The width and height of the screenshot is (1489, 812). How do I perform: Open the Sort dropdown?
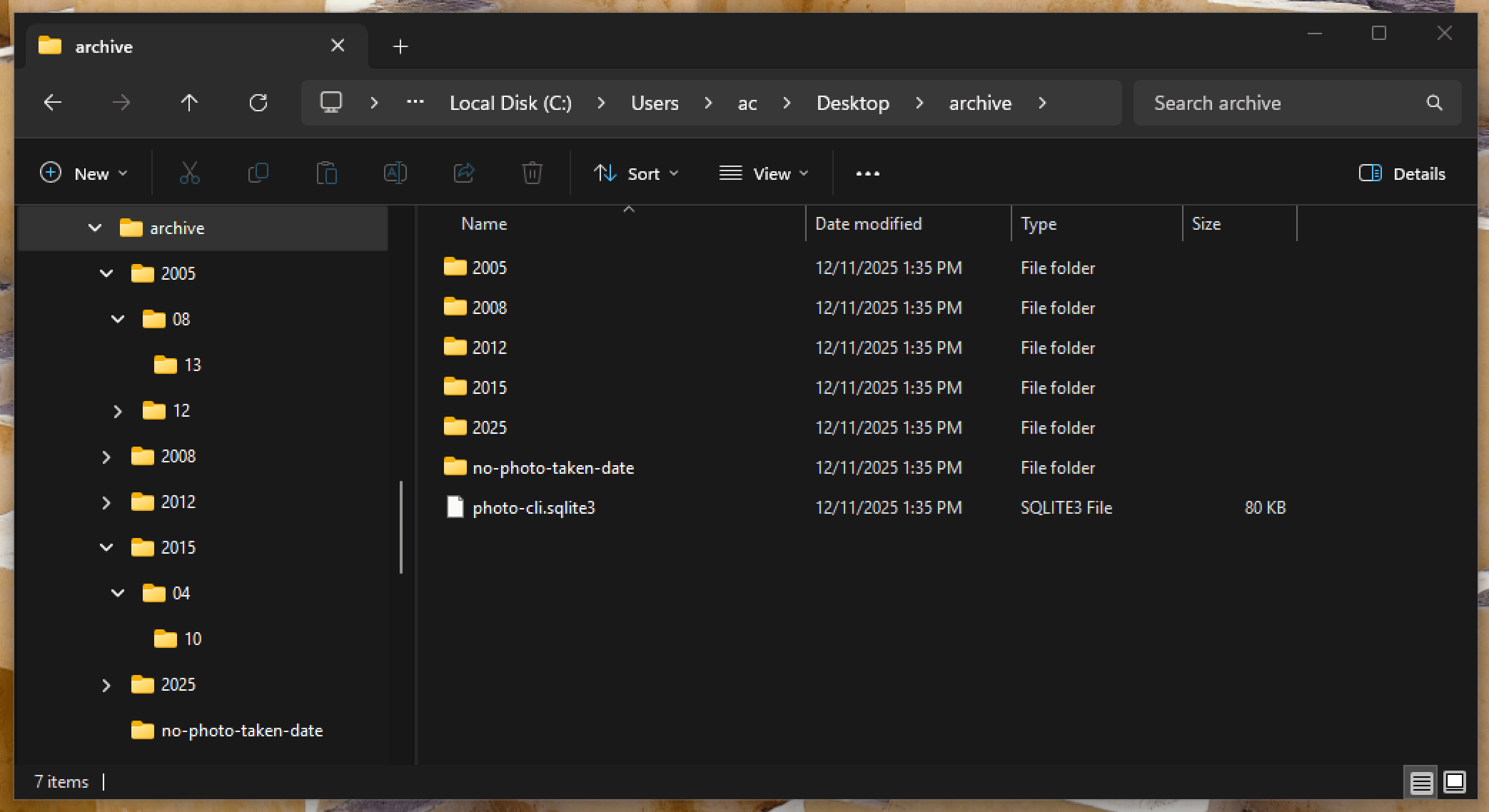coord(636,173)
